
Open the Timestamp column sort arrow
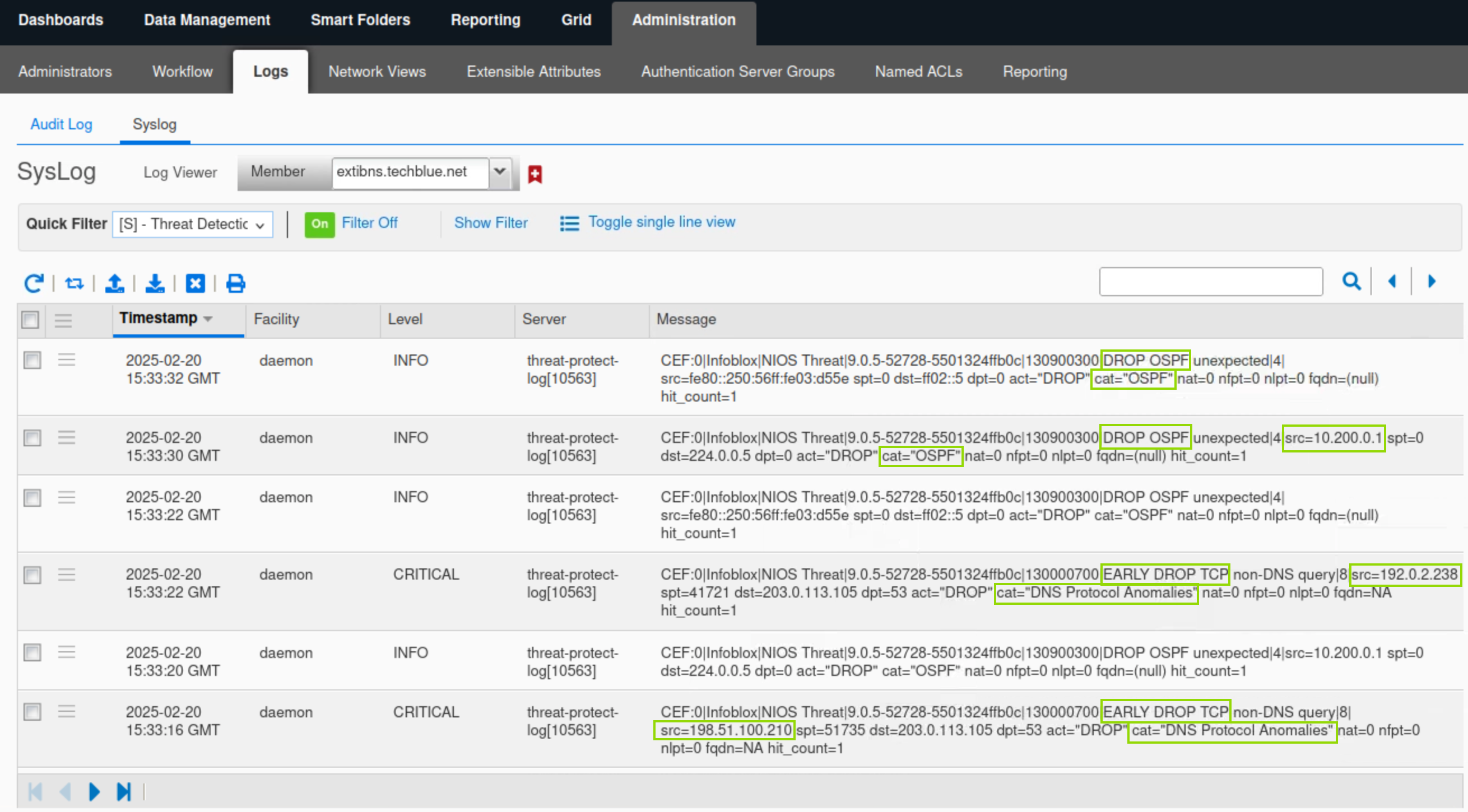pos(208,319)
